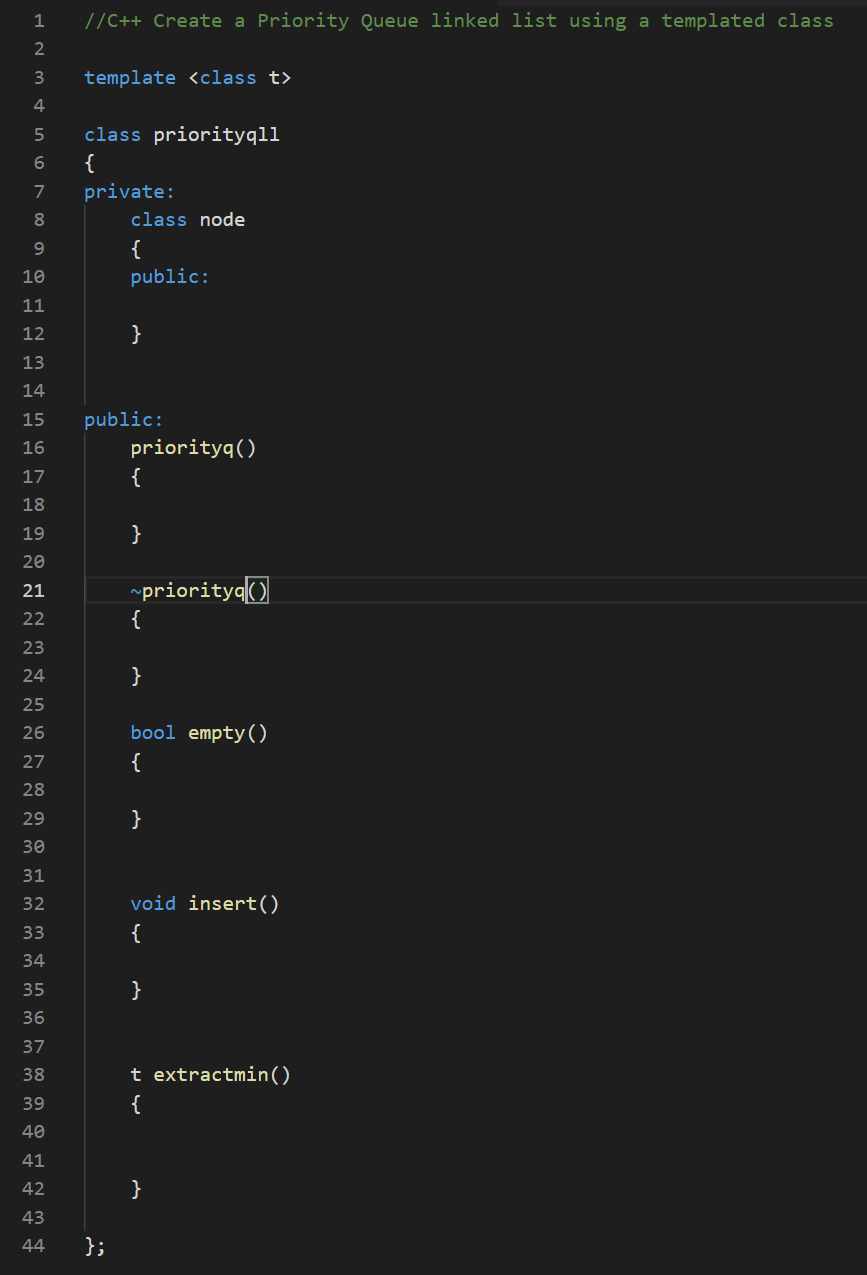Click the opening brace on line 6
The image size is (867, 1275).
point(88,162)
